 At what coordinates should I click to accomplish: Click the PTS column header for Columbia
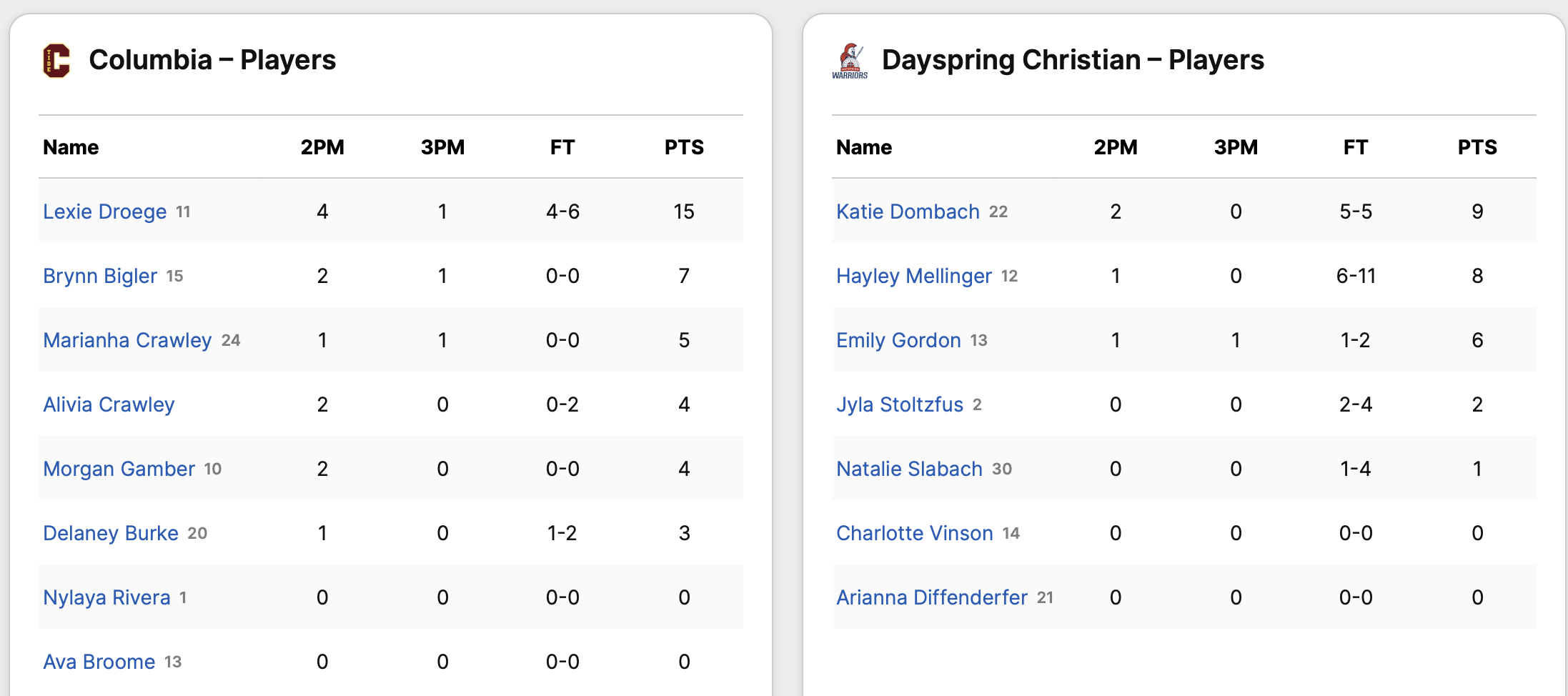click(x=684, y=147)
